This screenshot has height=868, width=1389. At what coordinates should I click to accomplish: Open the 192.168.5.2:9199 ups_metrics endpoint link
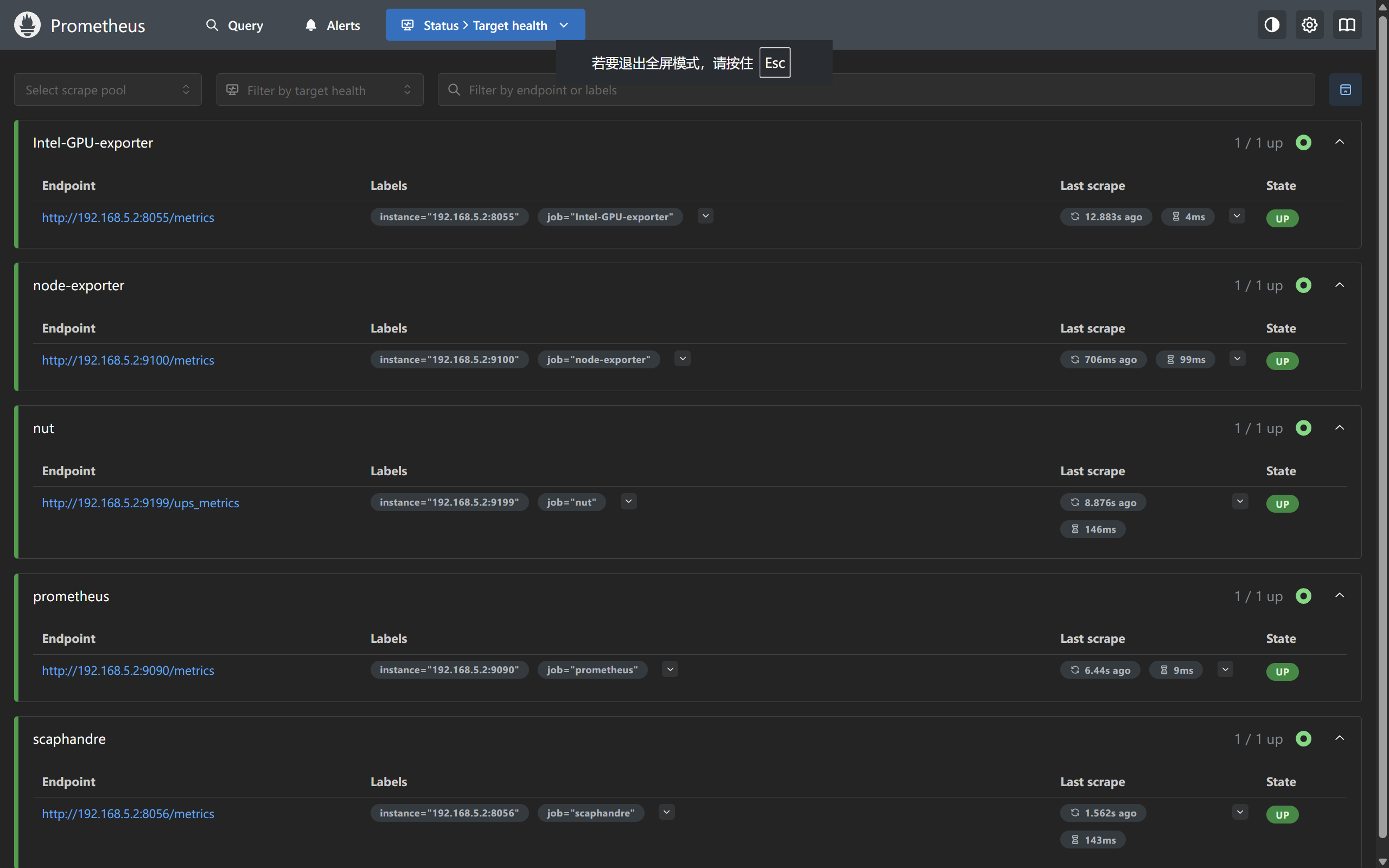tap(140, 503)
